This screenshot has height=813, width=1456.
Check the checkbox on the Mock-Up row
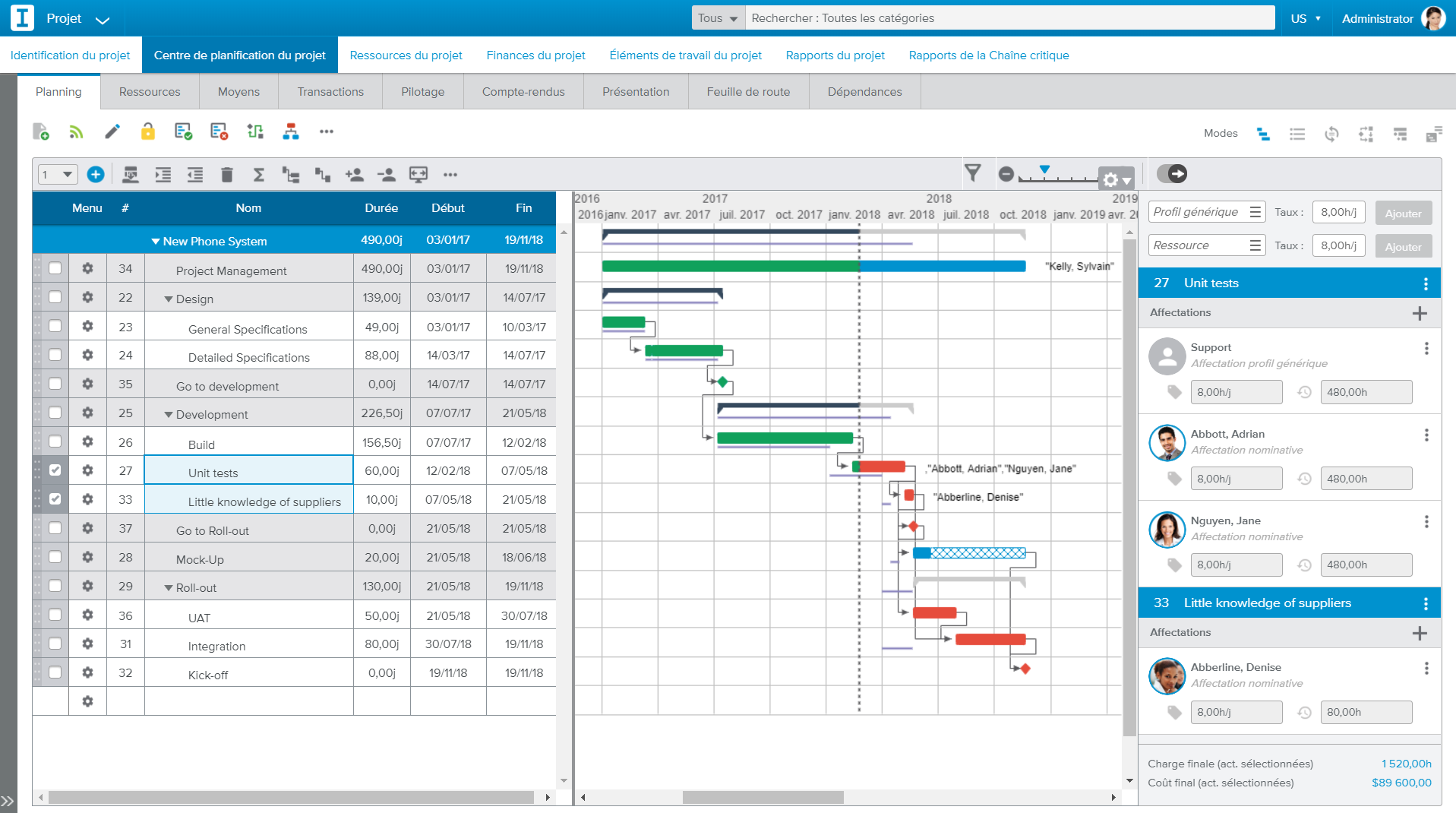pyautogui.click(x=54, y=557)
